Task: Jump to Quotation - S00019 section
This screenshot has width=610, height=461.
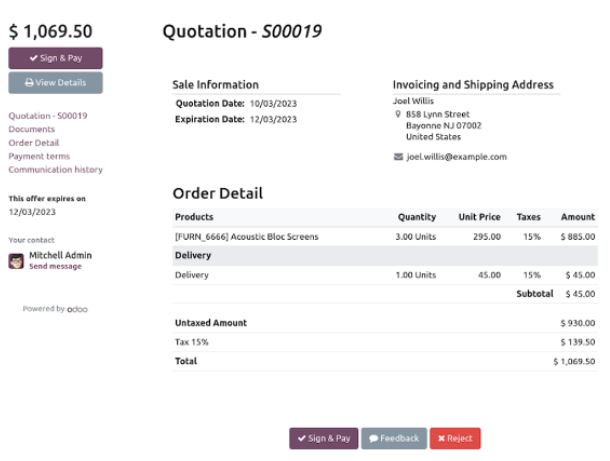Action: tap(47, 116)
